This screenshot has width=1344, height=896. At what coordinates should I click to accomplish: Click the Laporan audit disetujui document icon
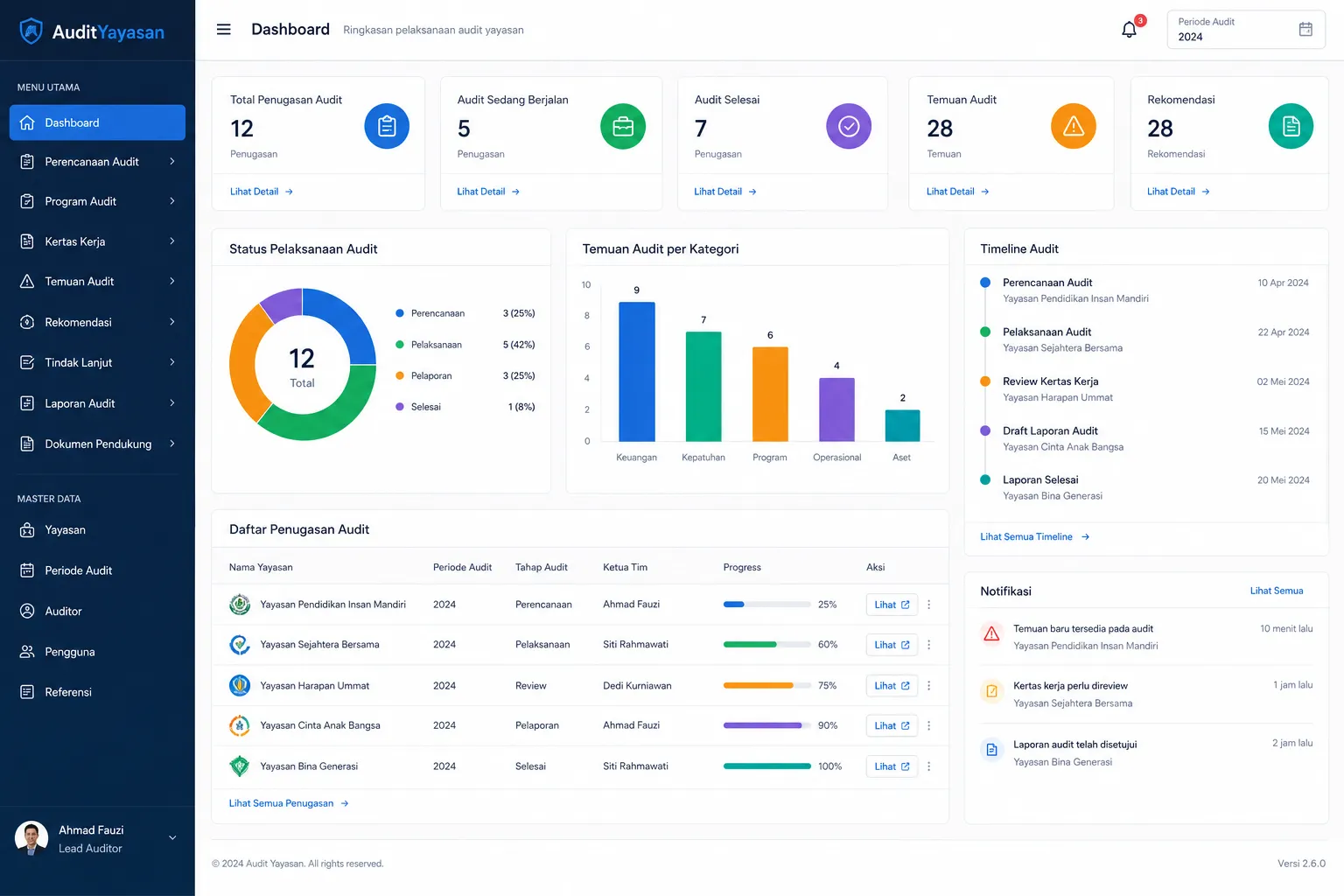coord(991,750)
